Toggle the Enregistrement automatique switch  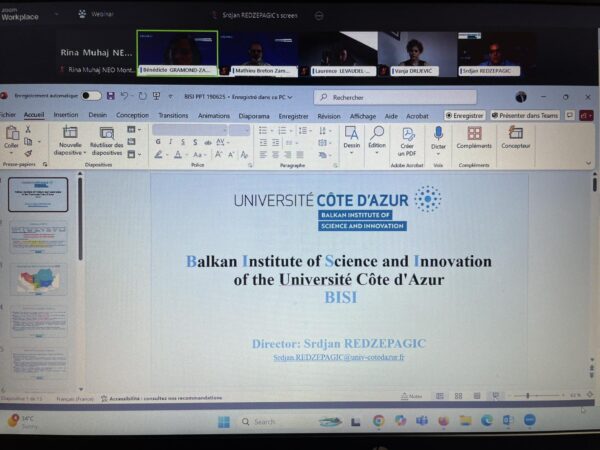[91, 96]
